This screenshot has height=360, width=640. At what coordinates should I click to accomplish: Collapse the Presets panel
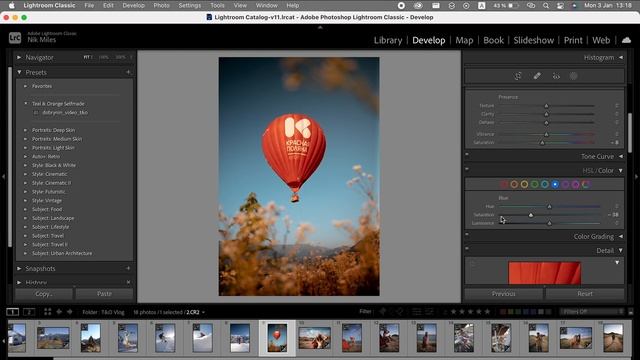click(19, 72)
